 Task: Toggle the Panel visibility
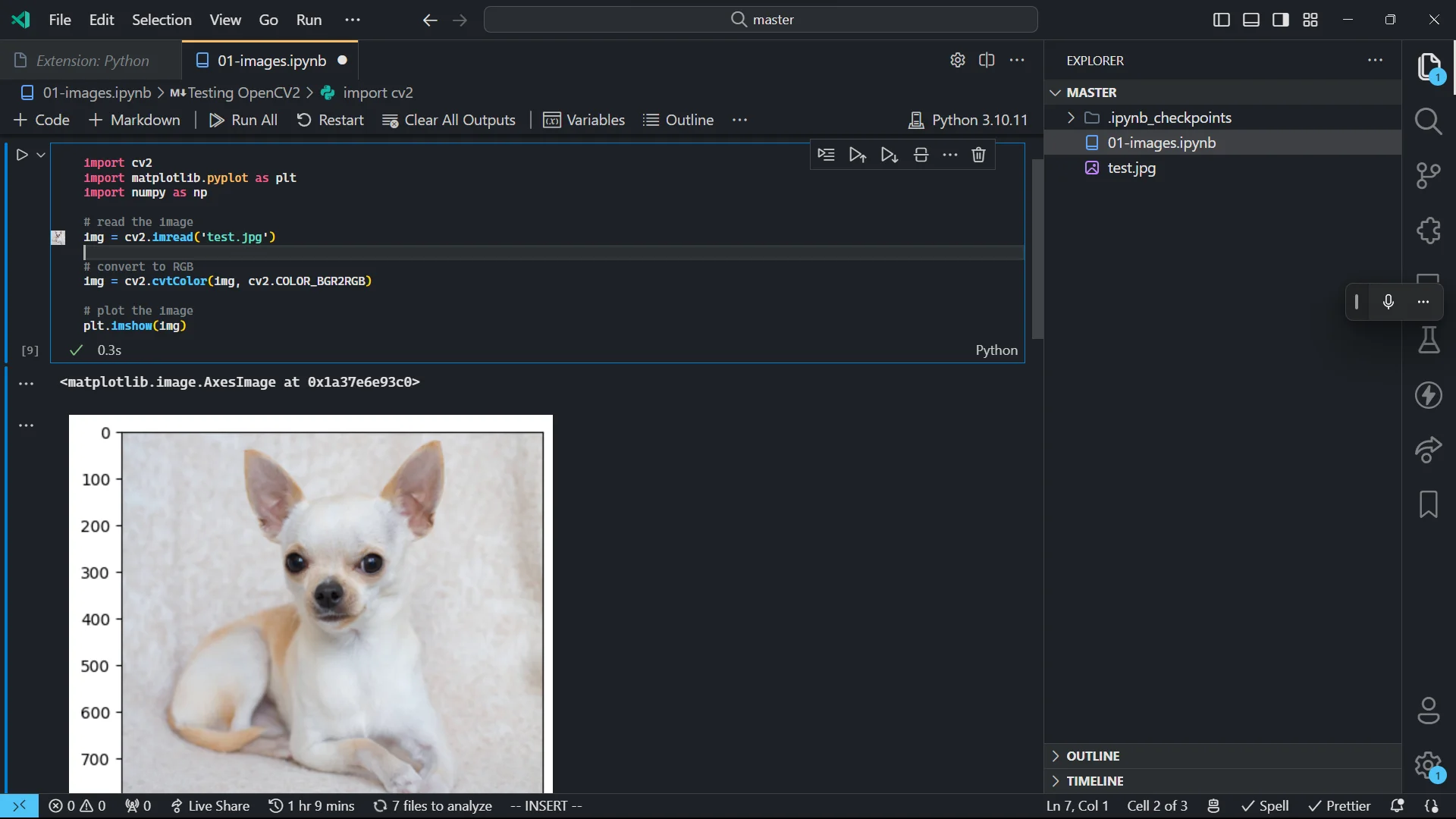[x=1250, y=20]
